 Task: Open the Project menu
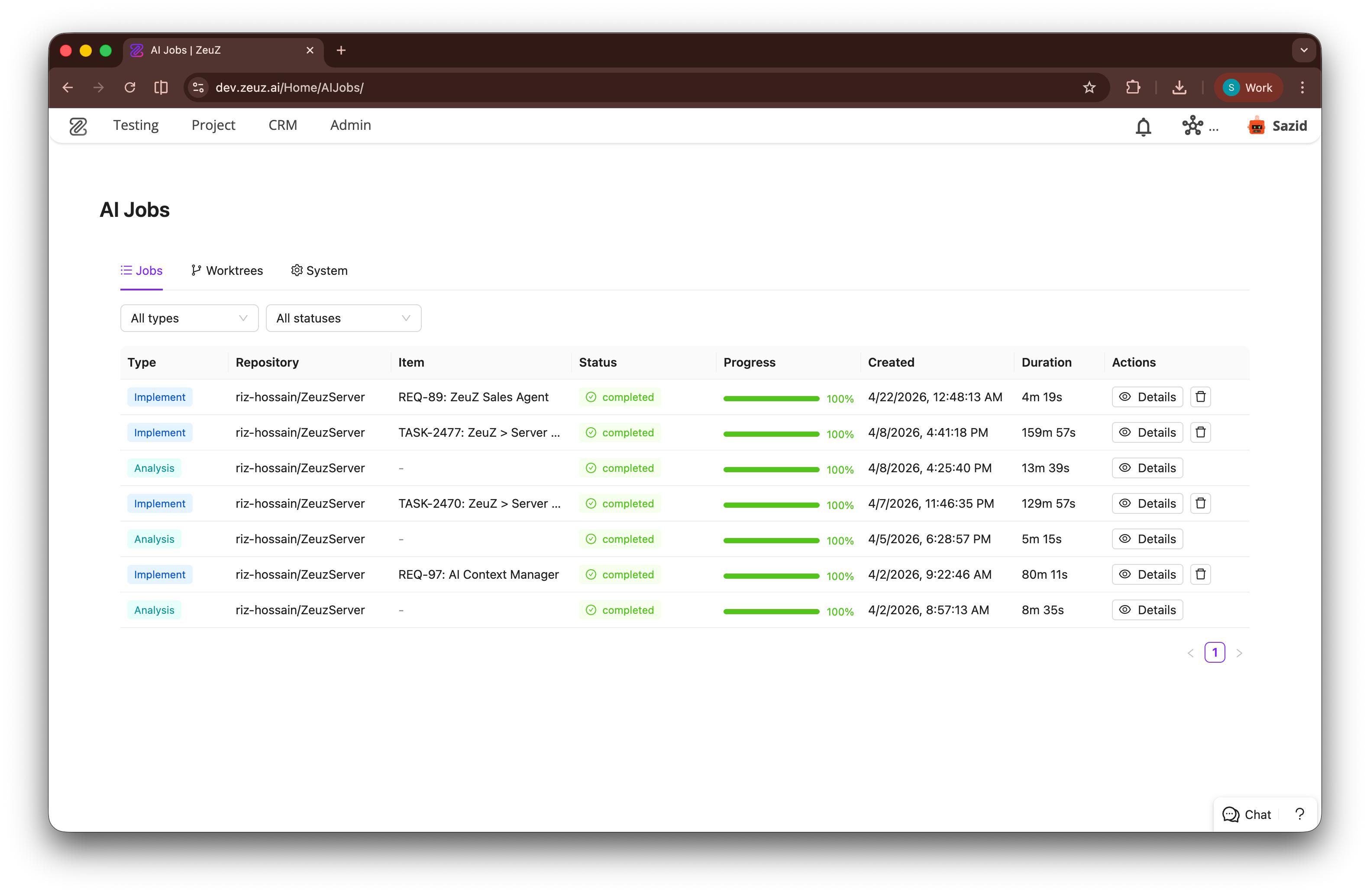coord(213,126)
